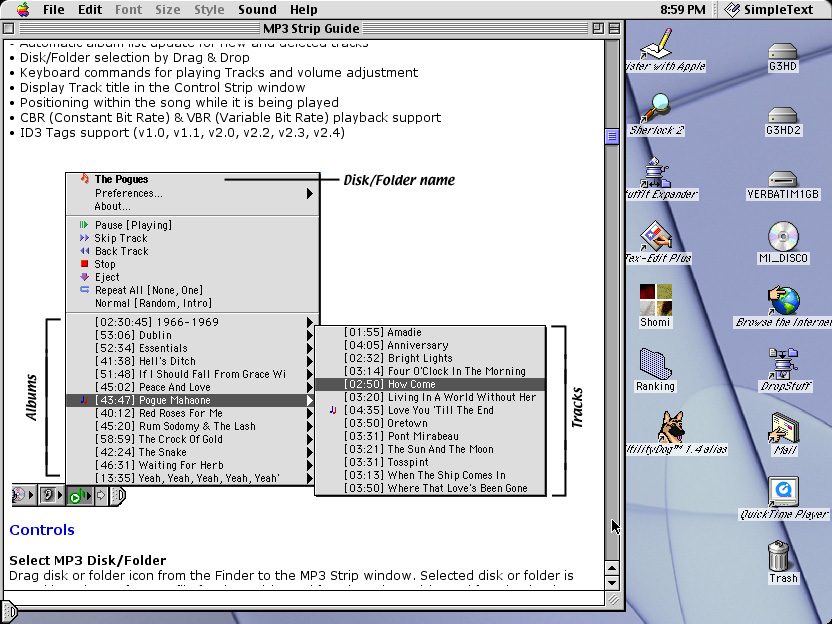Viewport: 832px width, 624px height.
Task: Click the vertical scrollbar thumb
Action: pos(611,136)
